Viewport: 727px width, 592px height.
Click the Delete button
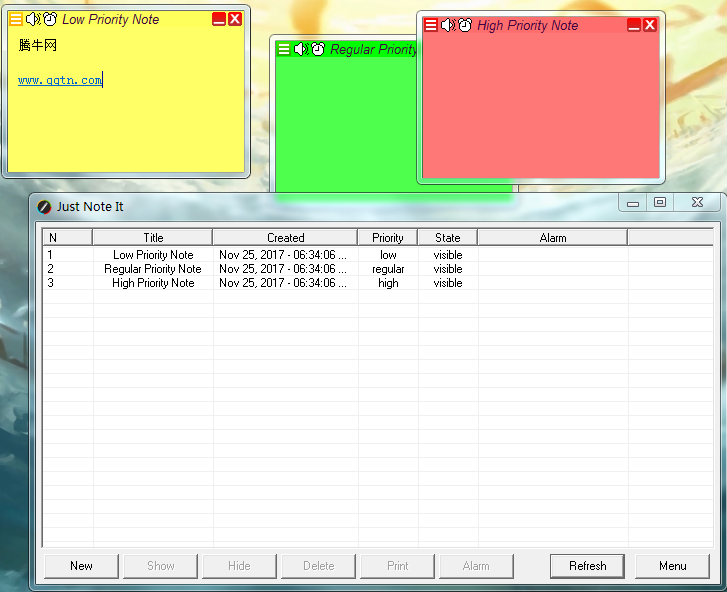tap(319, 566)
